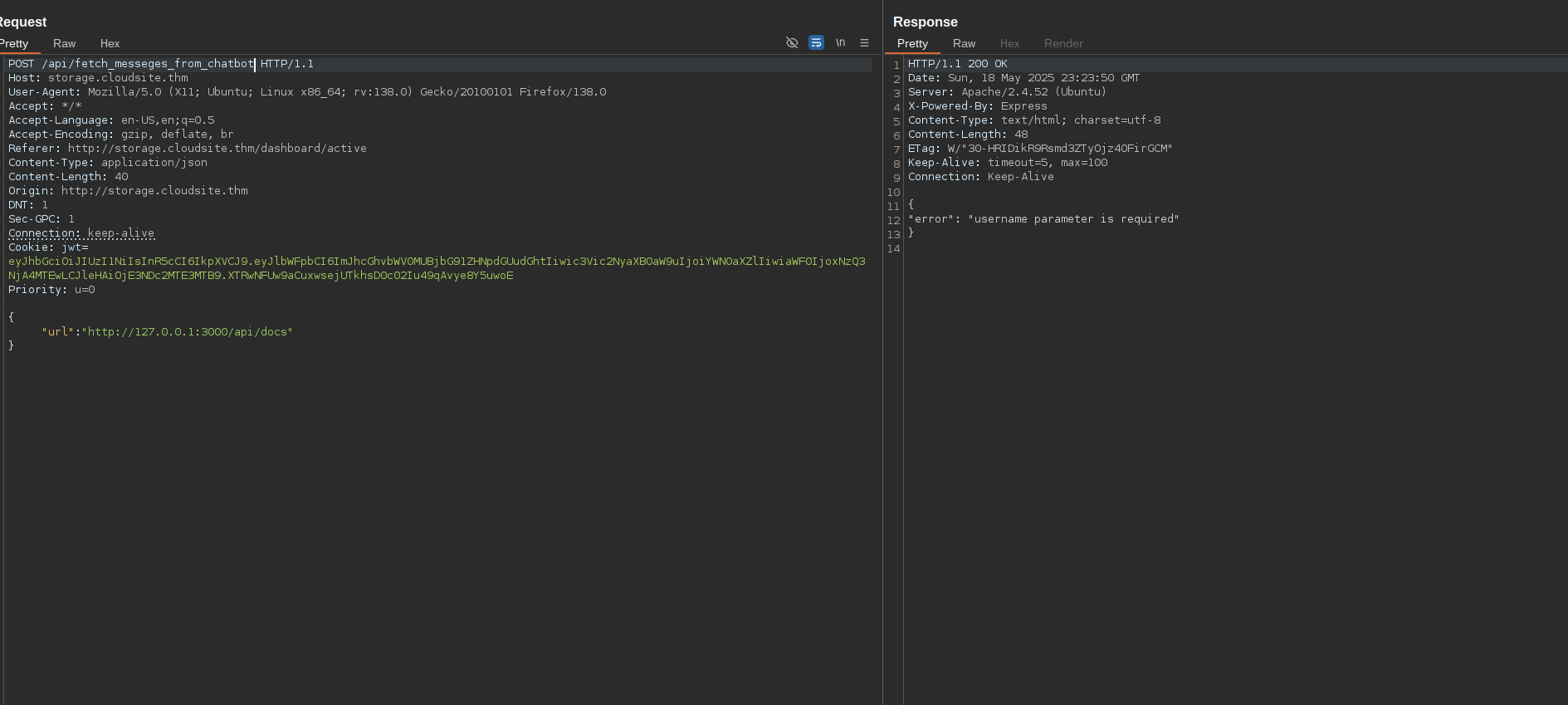Click the request Content-Type: application/json header
This screenshot has height=705, width=1568.
[108, 163]
